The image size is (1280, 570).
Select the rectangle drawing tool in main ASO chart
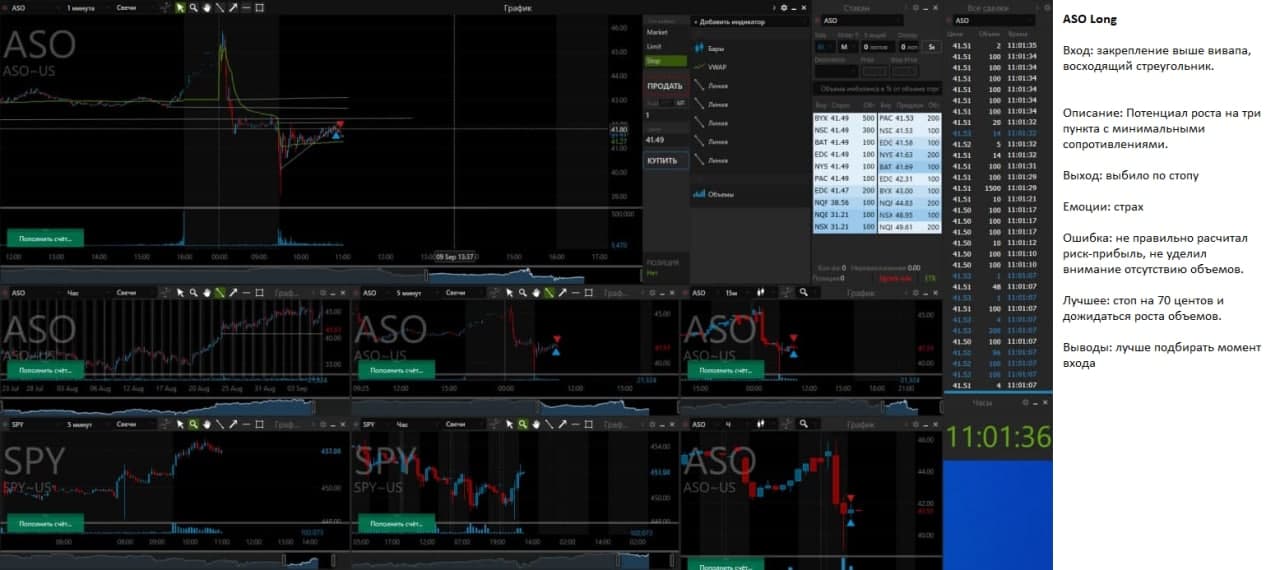click(260, 7)
